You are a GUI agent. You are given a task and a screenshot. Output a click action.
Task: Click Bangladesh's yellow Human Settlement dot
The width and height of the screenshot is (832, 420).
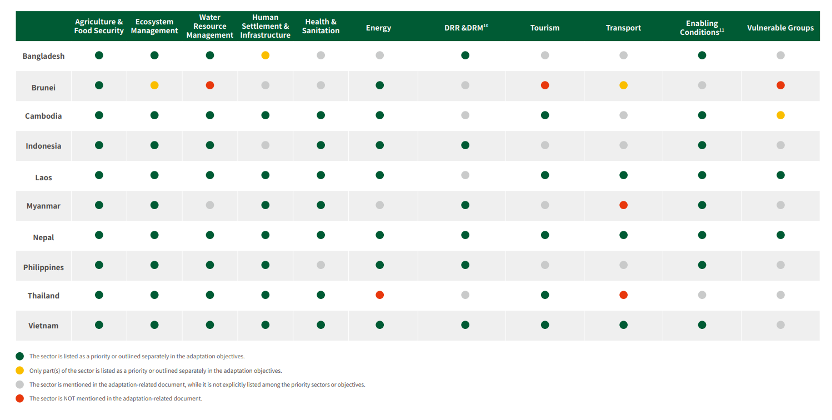click(x=265, y=55)
